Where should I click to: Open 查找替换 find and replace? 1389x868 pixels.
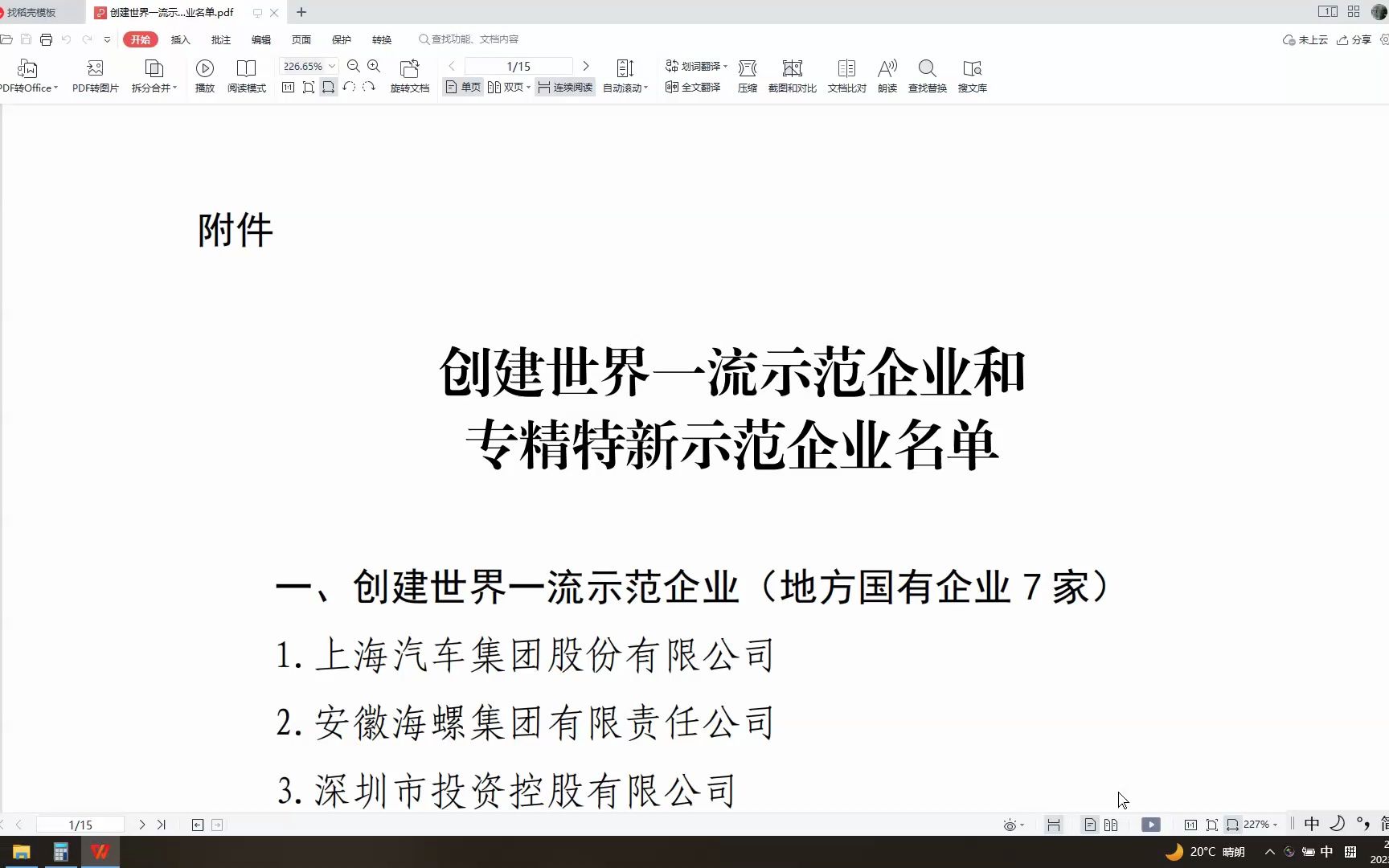point(928,76)
